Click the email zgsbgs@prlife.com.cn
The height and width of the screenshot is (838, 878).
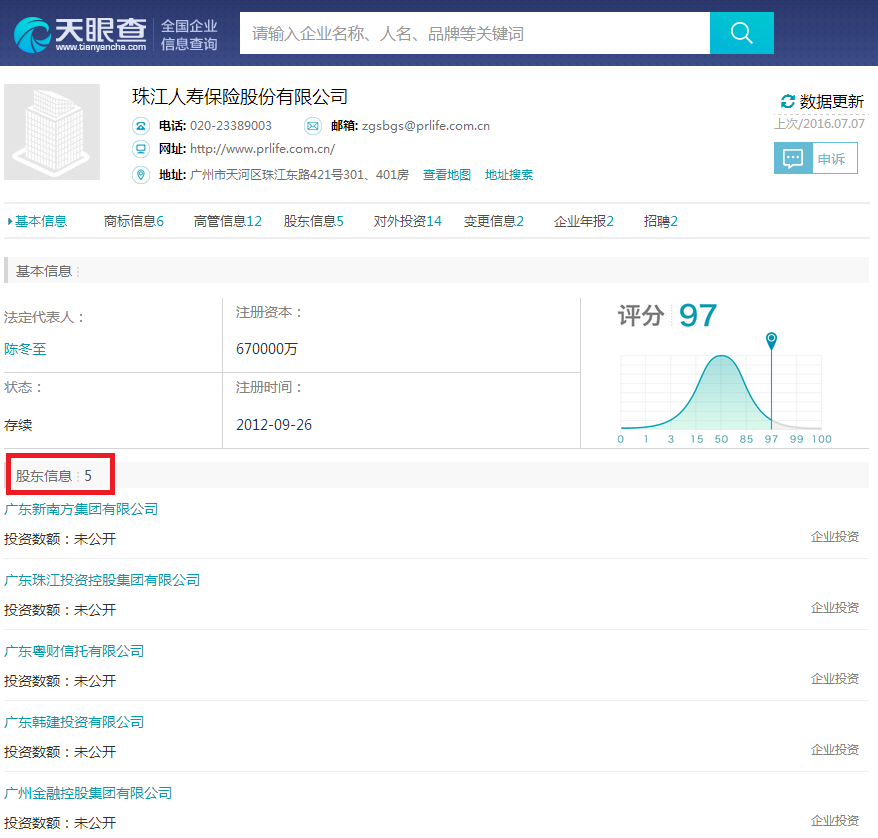(426, 126)
